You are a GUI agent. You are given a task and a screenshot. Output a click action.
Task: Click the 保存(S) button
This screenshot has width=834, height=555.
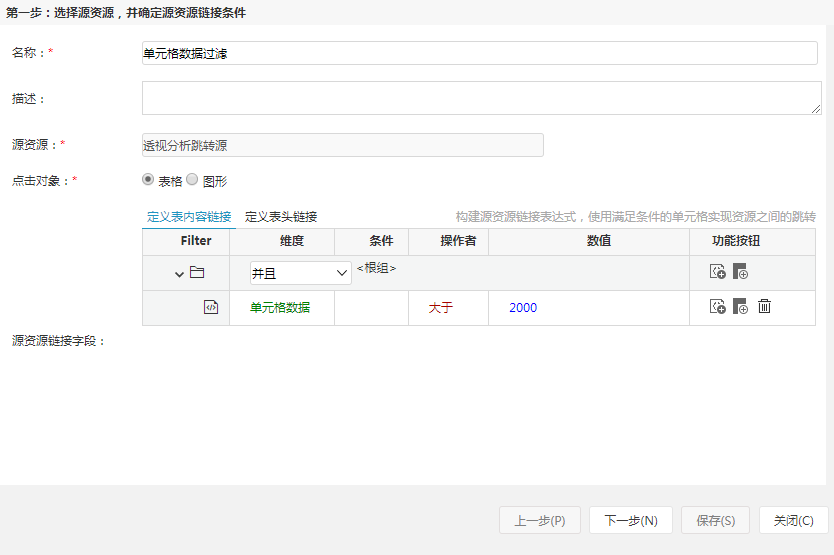715,520
